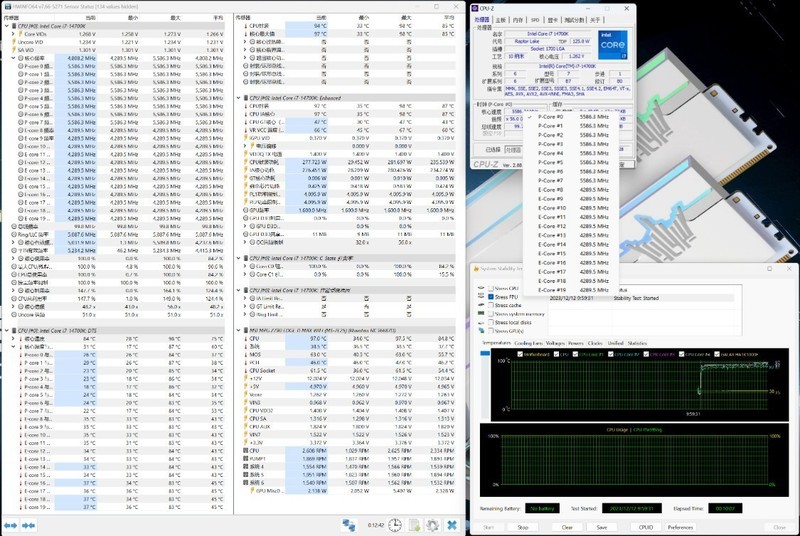Click HWiNFO expand columns arrows icon
Image resolution: width=800 pixels, height=536 pixels.
point(10,525)
